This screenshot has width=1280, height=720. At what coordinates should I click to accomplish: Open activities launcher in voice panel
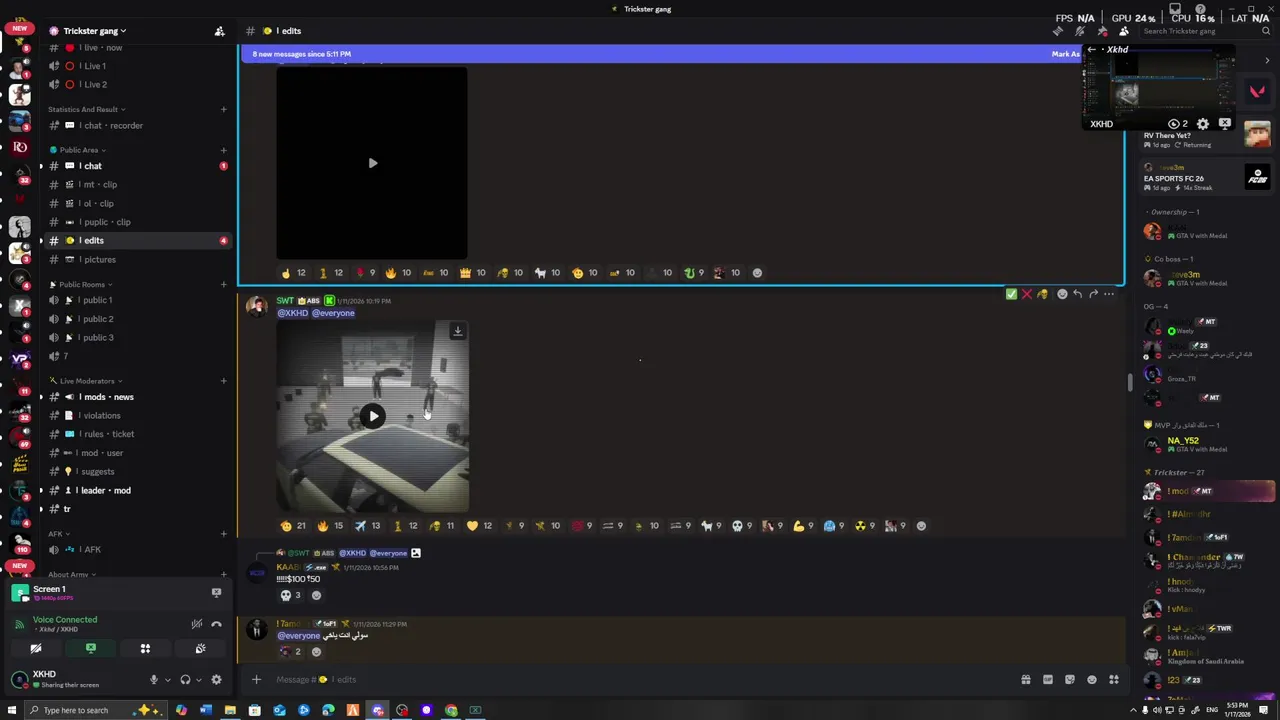pos(145,649)
